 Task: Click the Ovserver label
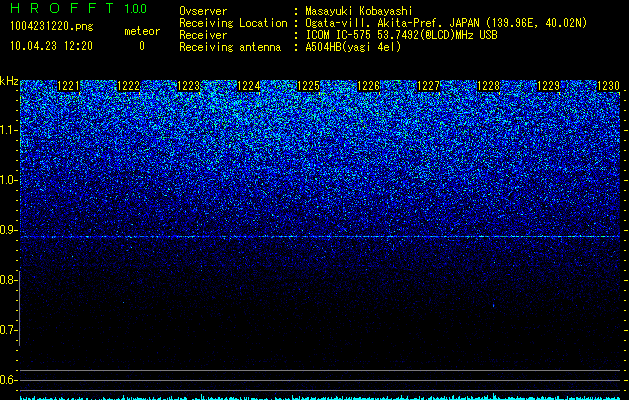point(203,11)
